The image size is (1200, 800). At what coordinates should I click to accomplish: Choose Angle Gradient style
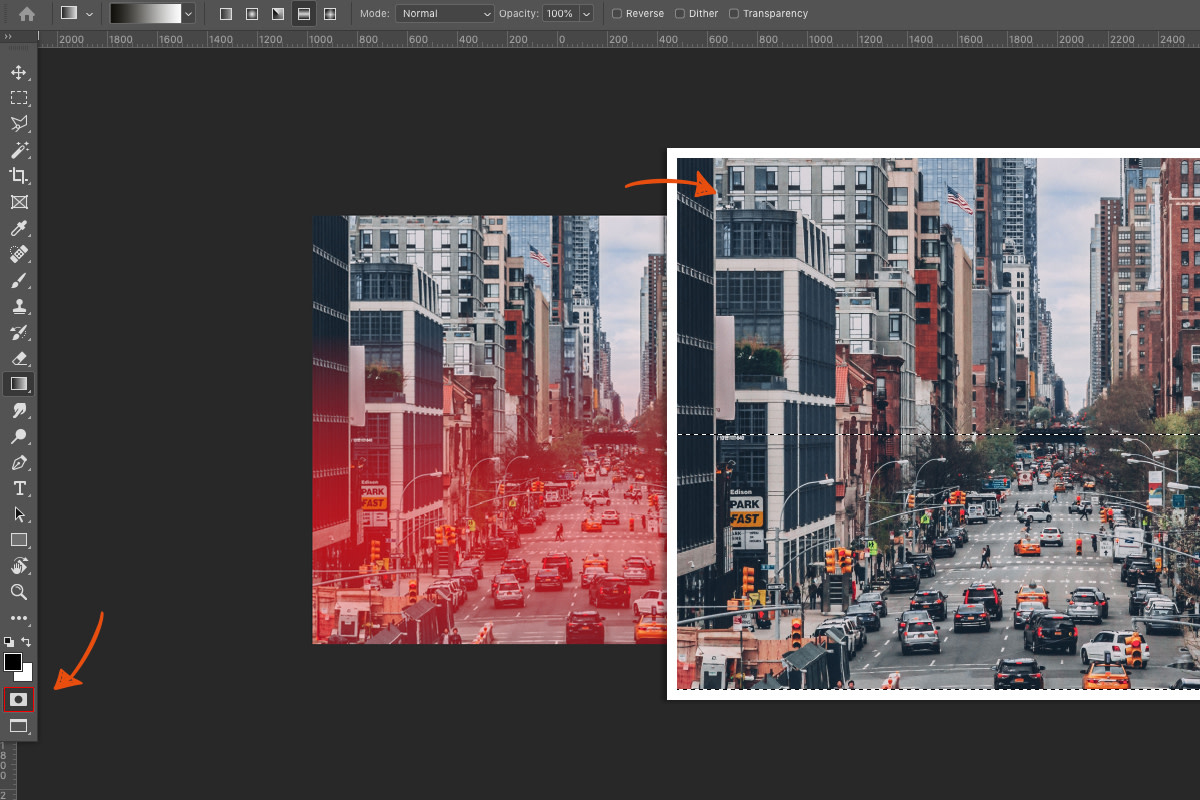(277, 14)
